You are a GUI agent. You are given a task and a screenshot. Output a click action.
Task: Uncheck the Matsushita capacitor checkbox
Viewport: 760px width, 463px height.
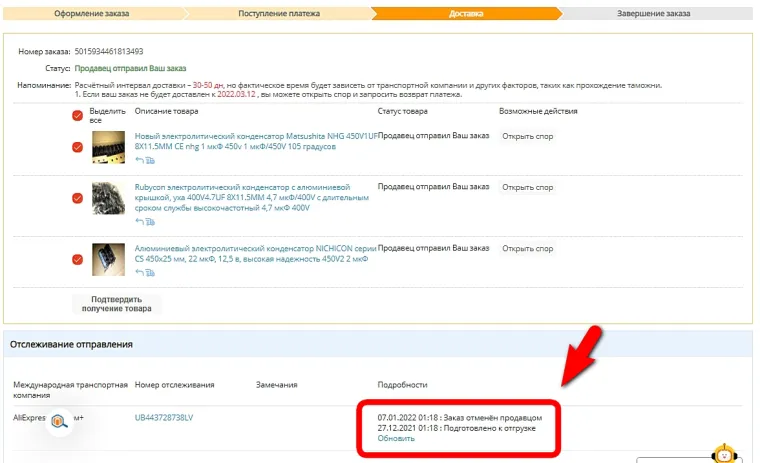(x=77, y=147)
